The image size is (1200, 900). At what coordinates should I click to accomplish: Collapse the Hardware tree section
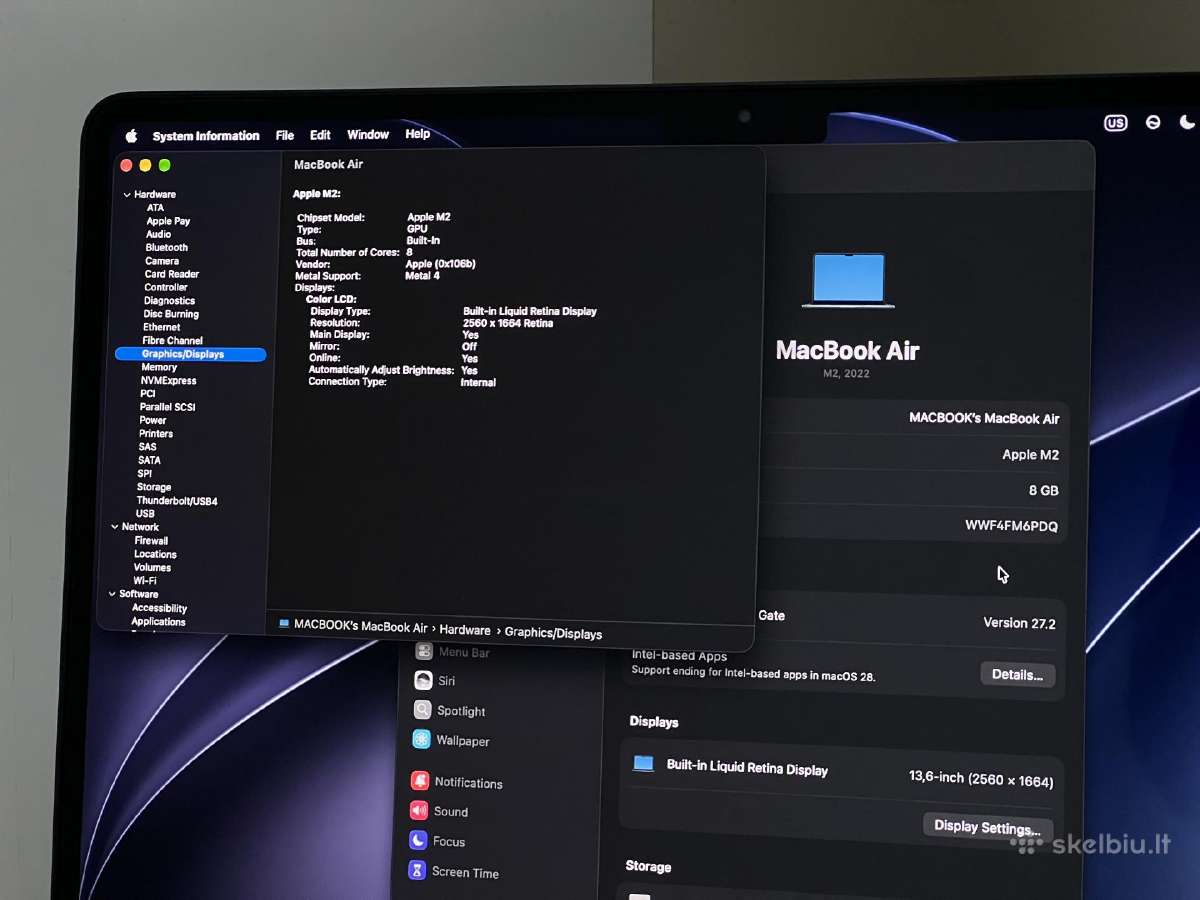(127, 195)
